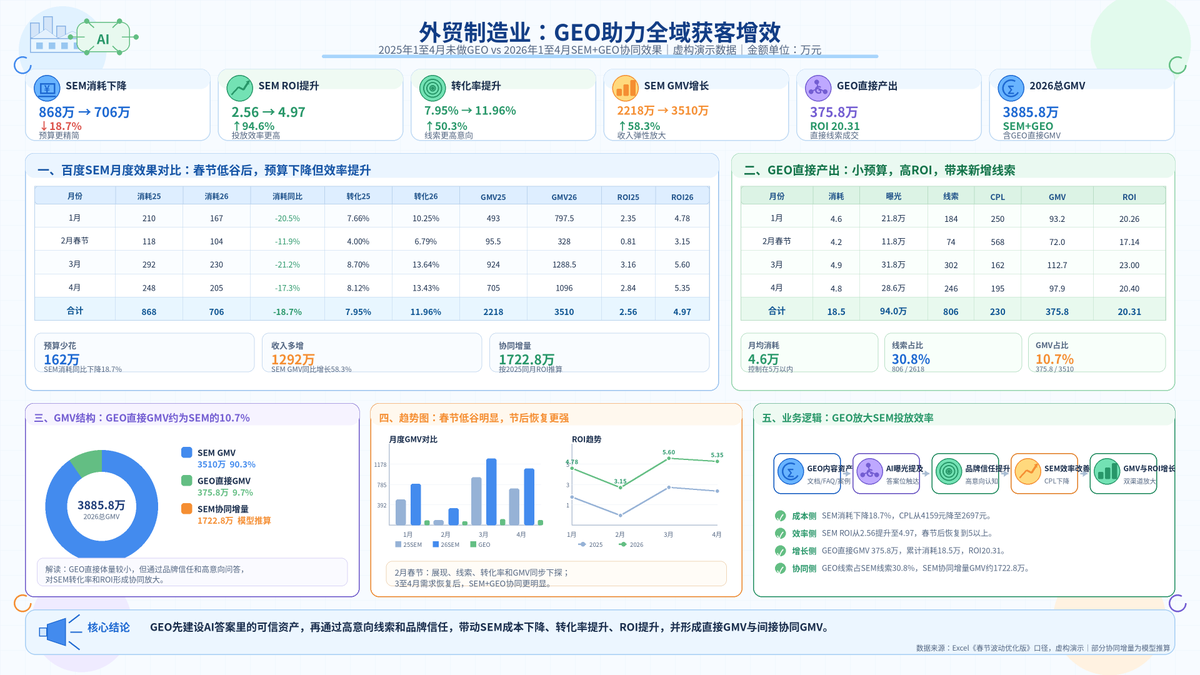Viewport: 1200px width, 675px height.
Task: Click the green swatch next to GEO直接GMV legend
Action: pyautogui.click(x=187, y=481)
